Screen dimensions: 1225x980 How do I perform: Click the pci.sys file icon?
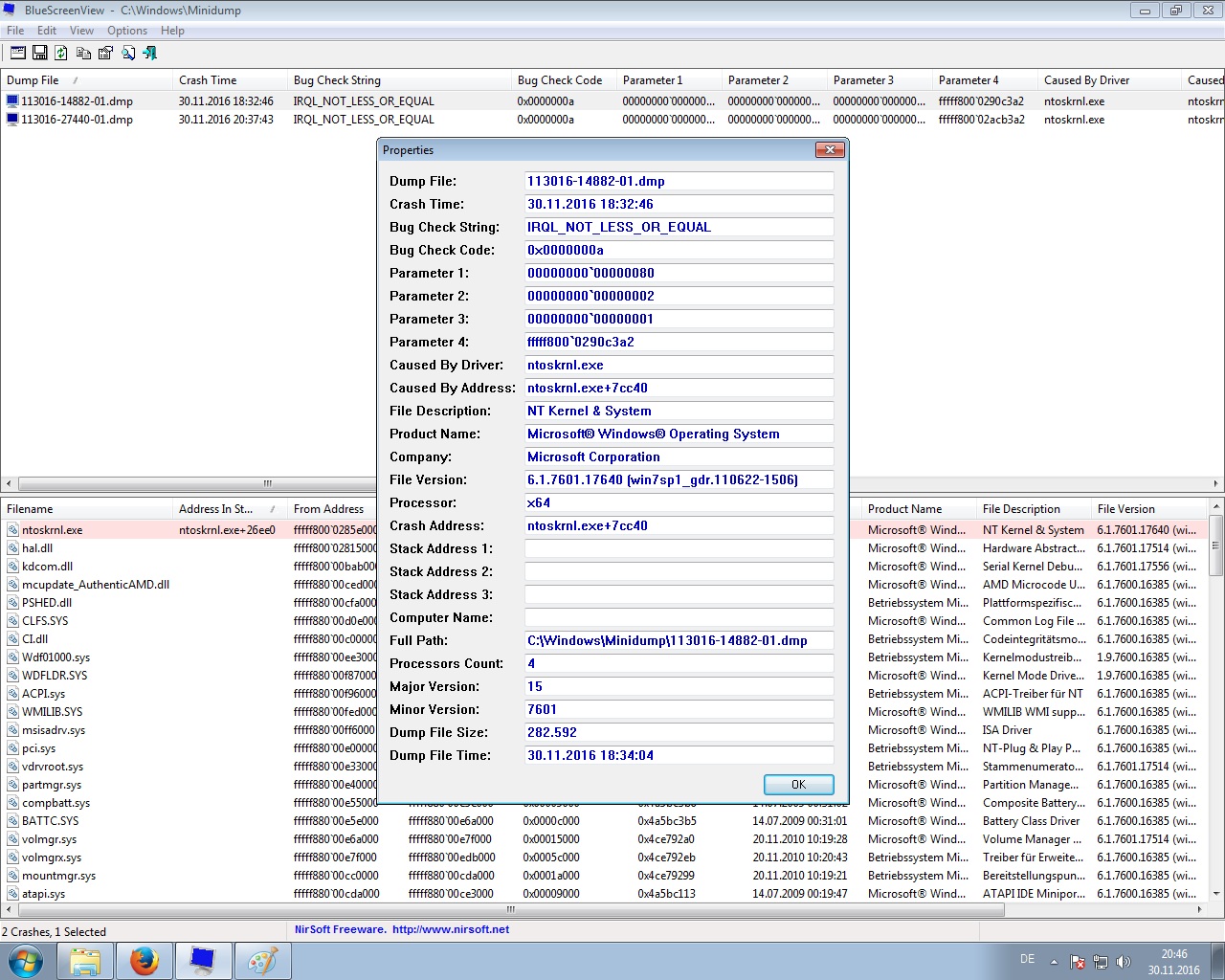point(13,748)
